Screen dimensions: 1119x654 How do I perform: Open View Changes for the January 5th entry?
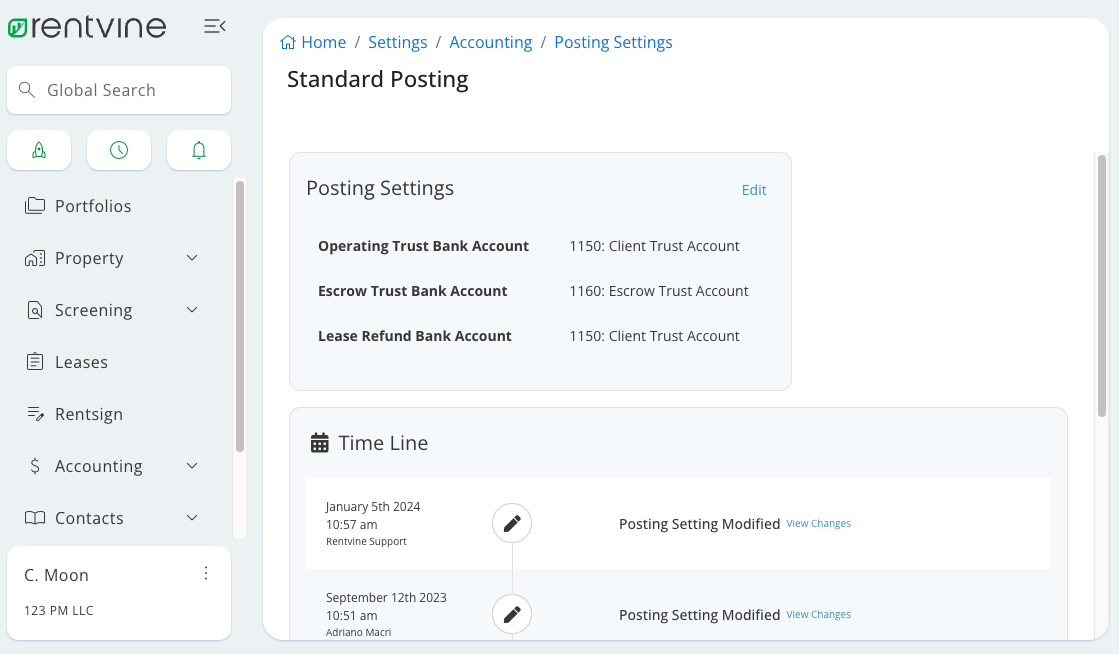tap(819, 522)
